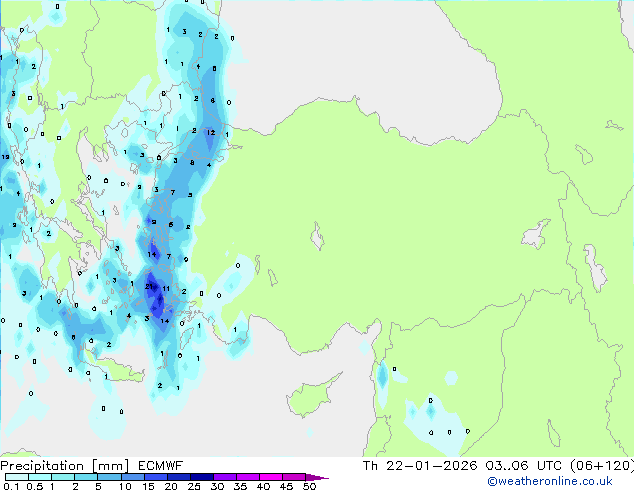Click the legend label "45"
634x490 pixels.
(286, 486)
